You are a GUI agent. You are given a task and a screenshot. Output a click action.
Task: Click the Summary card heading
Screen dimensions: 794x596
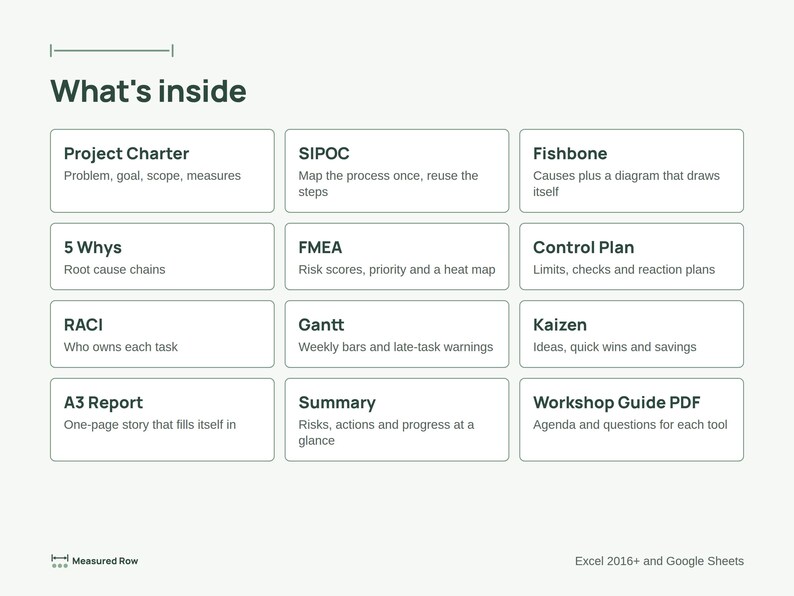coord(337,403)
